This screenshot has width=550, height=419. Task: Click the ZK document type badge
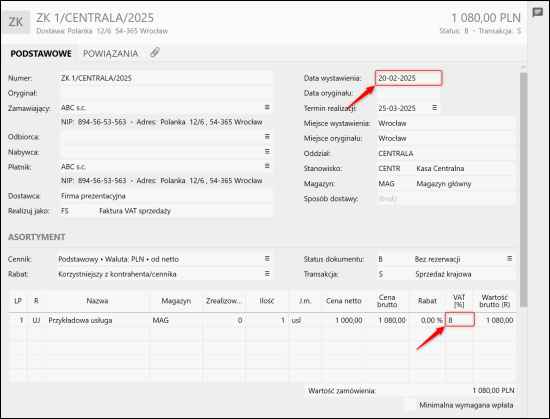pos(16,22)
